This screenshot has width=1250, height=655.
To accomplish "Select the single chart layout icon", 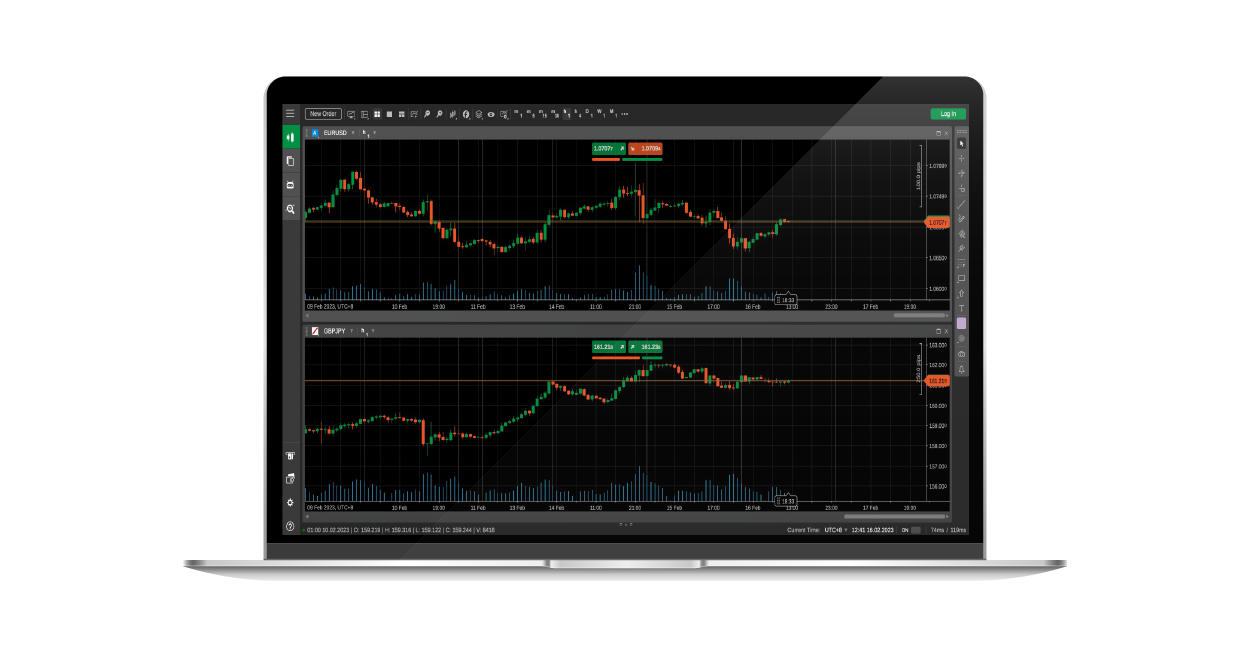I will click(389, 114).
